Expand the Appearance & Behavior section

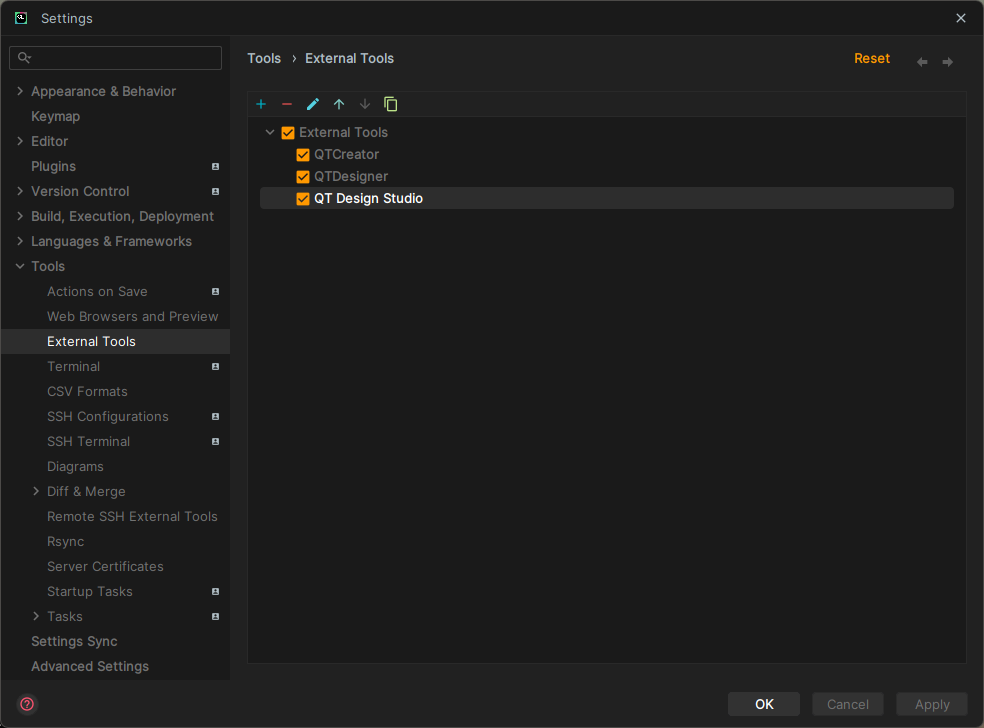tap(20, 91)
